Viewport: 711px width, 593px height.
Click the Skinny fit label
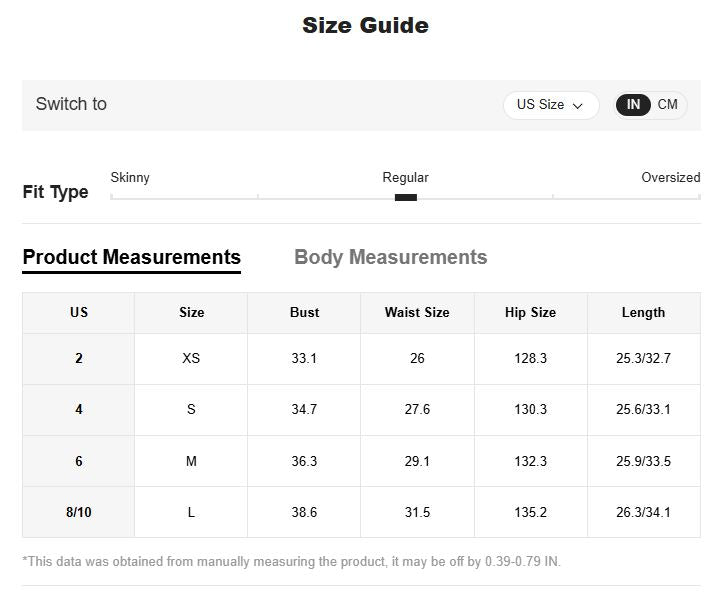(x=130, y=178)
